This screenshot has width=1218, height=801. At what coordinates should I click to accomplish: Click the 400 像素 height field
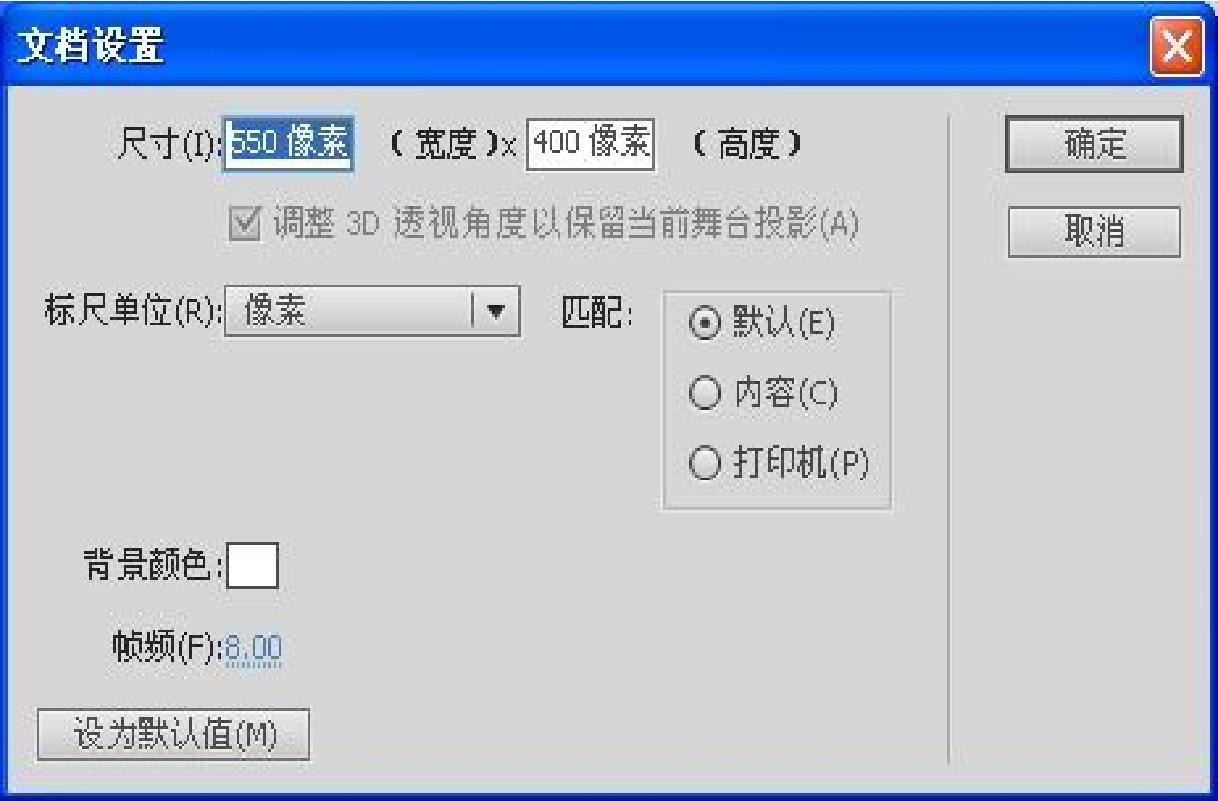(591, 146)
